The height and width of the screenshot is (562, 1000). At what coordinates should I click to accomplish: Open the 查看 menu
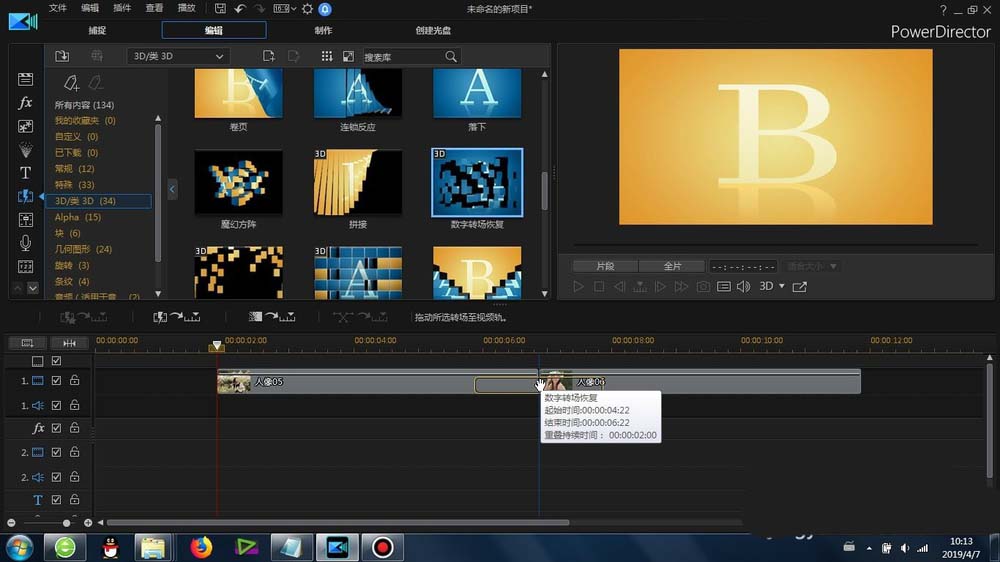point(154,8)
